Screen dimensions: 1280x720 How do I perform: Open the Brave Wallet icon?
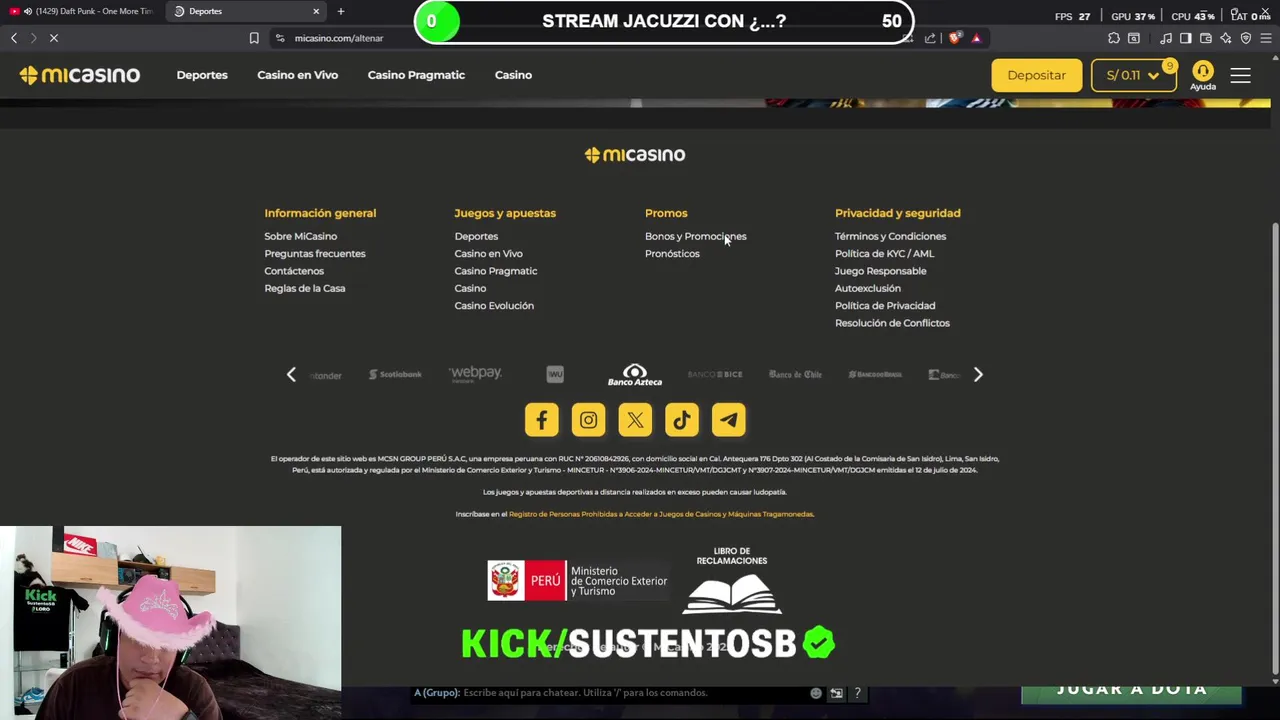pyautogui.click(x=1206, y=38)
